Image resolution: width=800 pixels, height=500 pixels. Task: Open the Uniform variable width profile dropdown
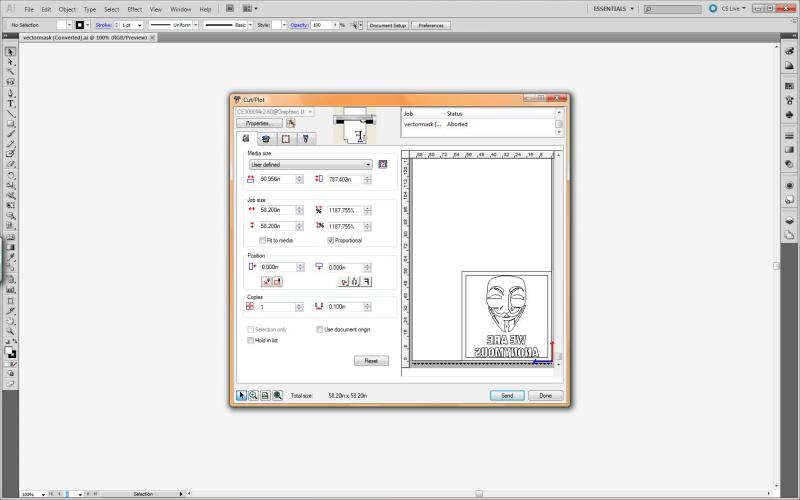point(195,25)
